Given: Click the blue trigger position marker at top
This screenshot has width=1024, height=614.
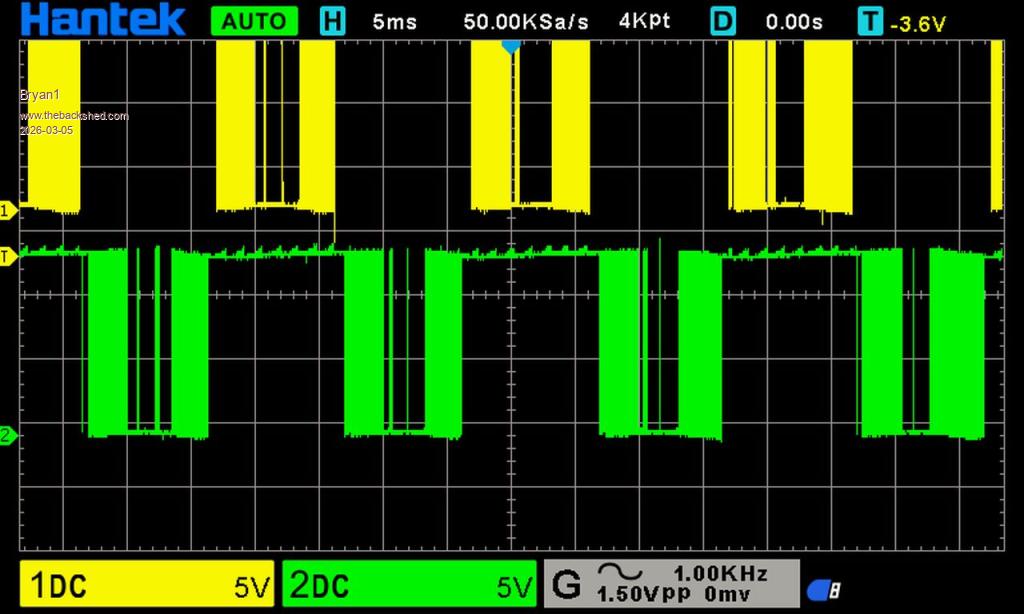Looking at the screenshot, I should pos(511,46).
